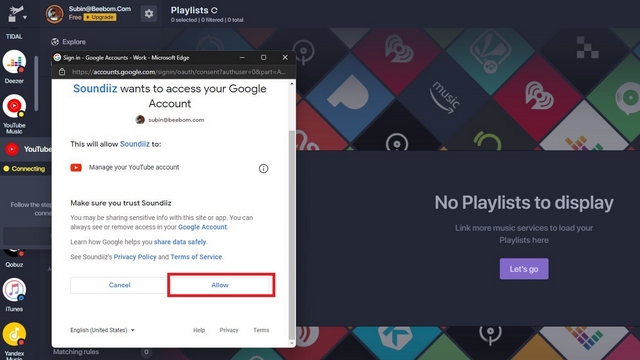Click the Terms footer link
This screenshot has width=640, height=360.
(x=261, y=330)
